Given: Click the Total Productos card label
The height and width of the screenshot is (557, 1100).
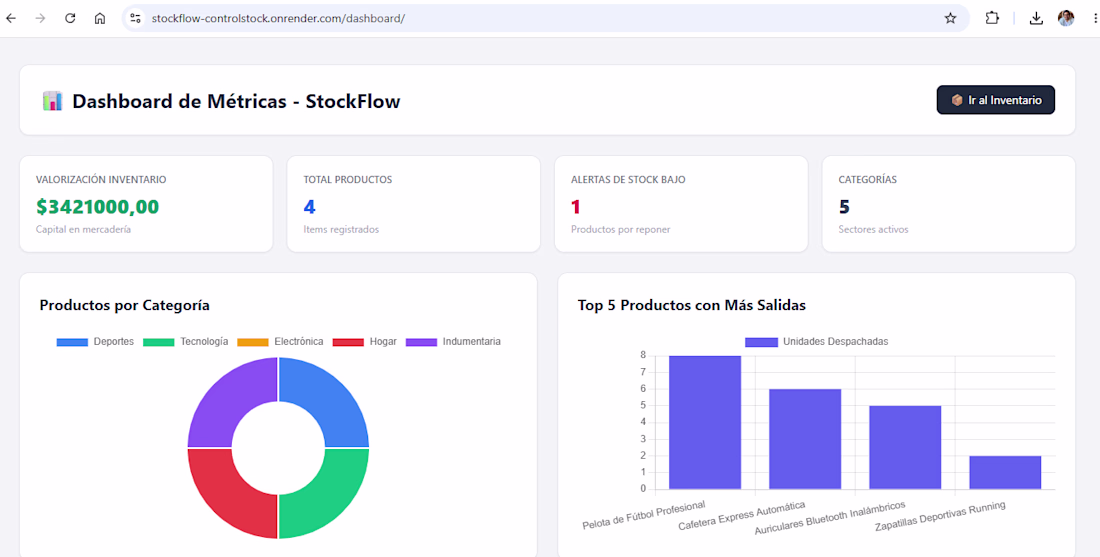Looking at the screenshot, I should coord(347,180).
